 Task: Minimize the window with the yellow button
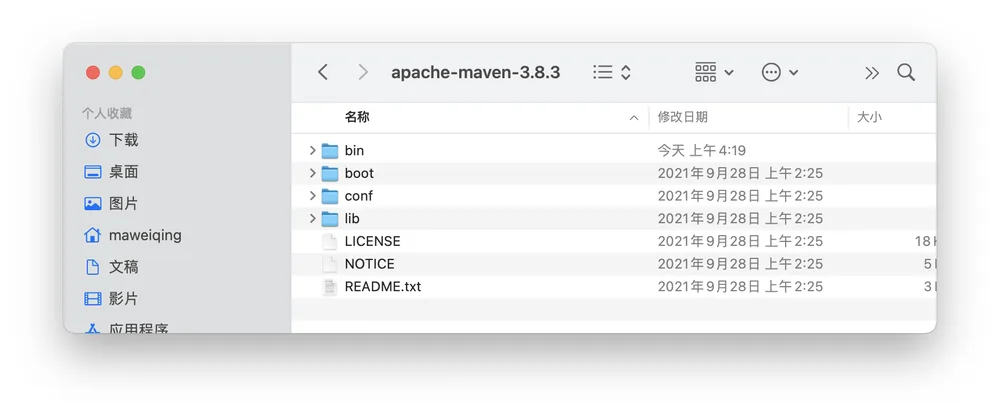[x=115, y=73]
